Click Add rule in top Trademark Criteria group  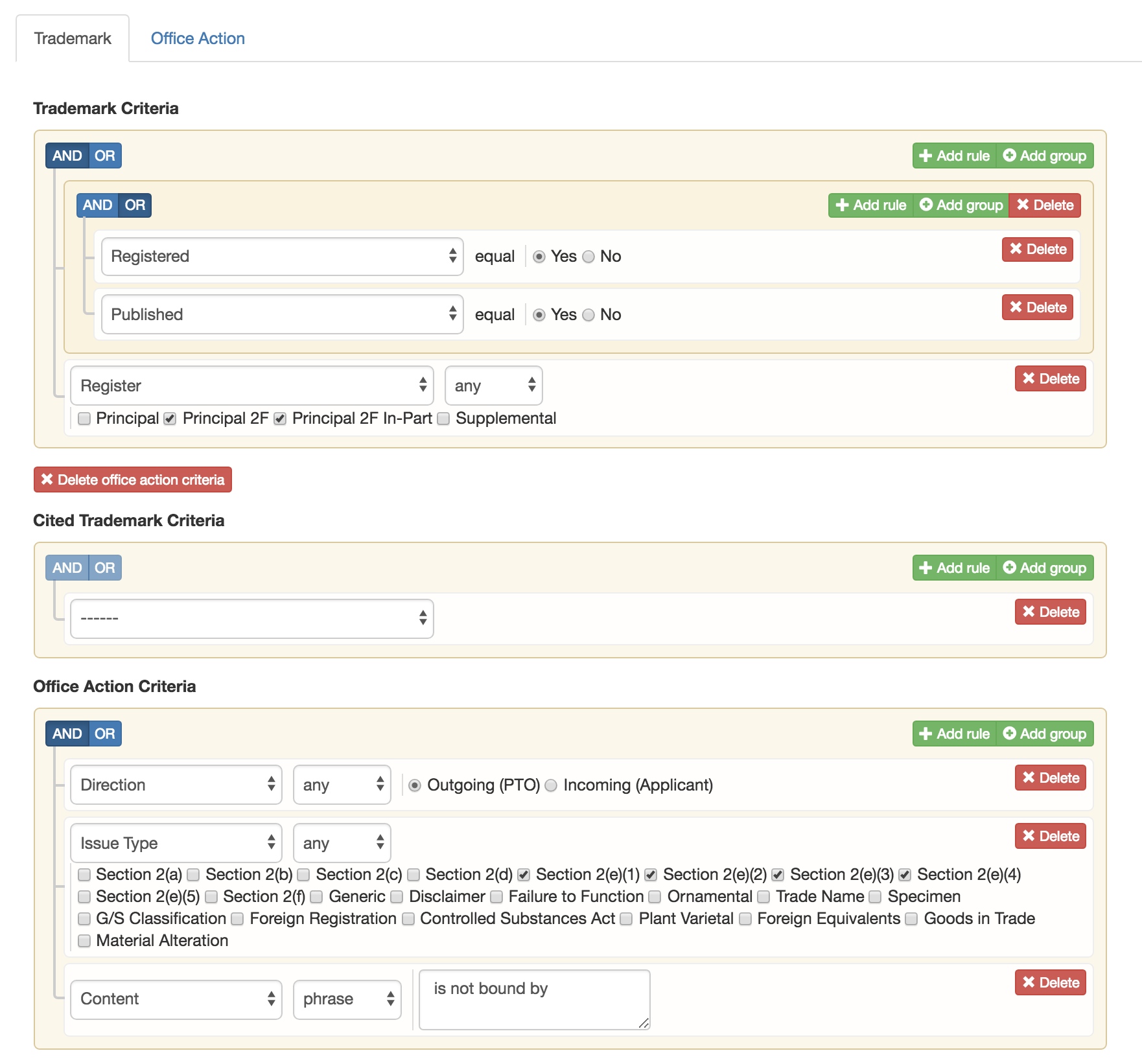954,156
